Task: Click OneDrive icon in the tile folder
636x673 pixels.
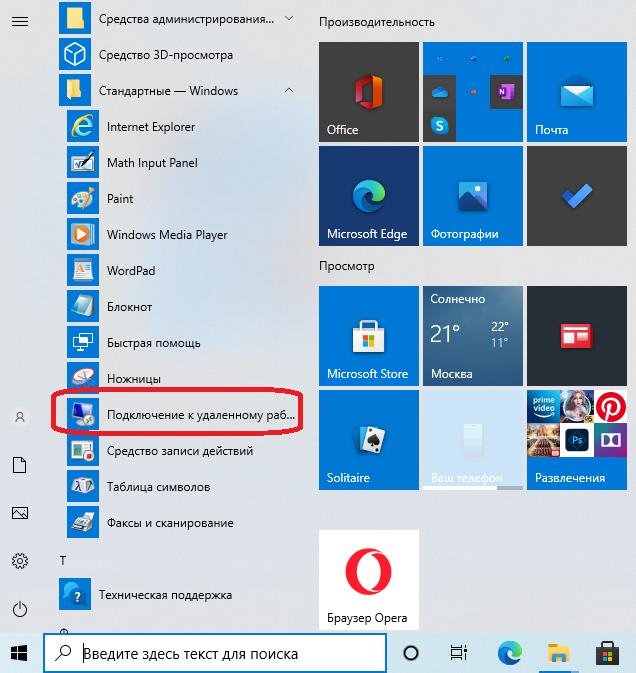Action: pos(439,92)
